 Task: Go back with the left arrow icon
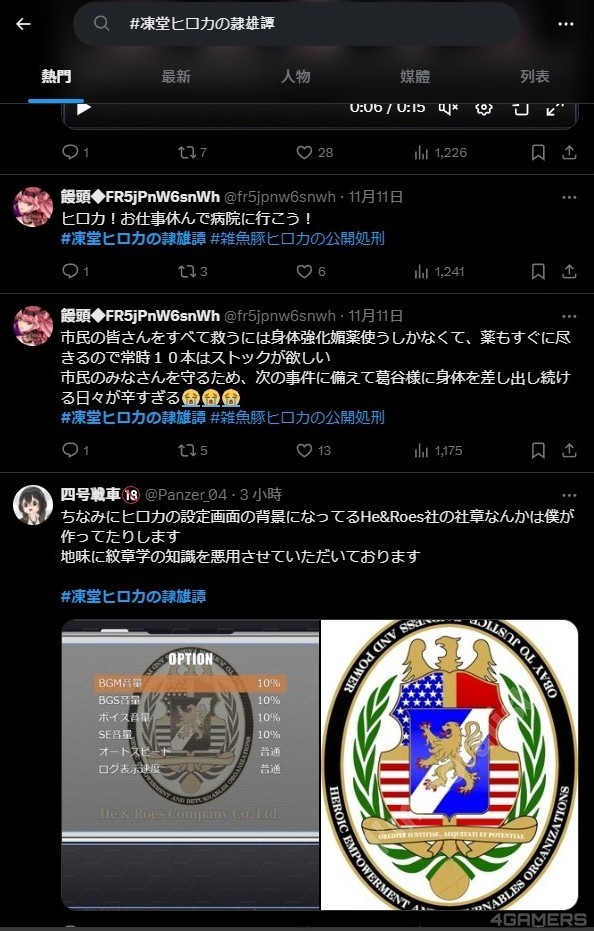click(23, 24)
